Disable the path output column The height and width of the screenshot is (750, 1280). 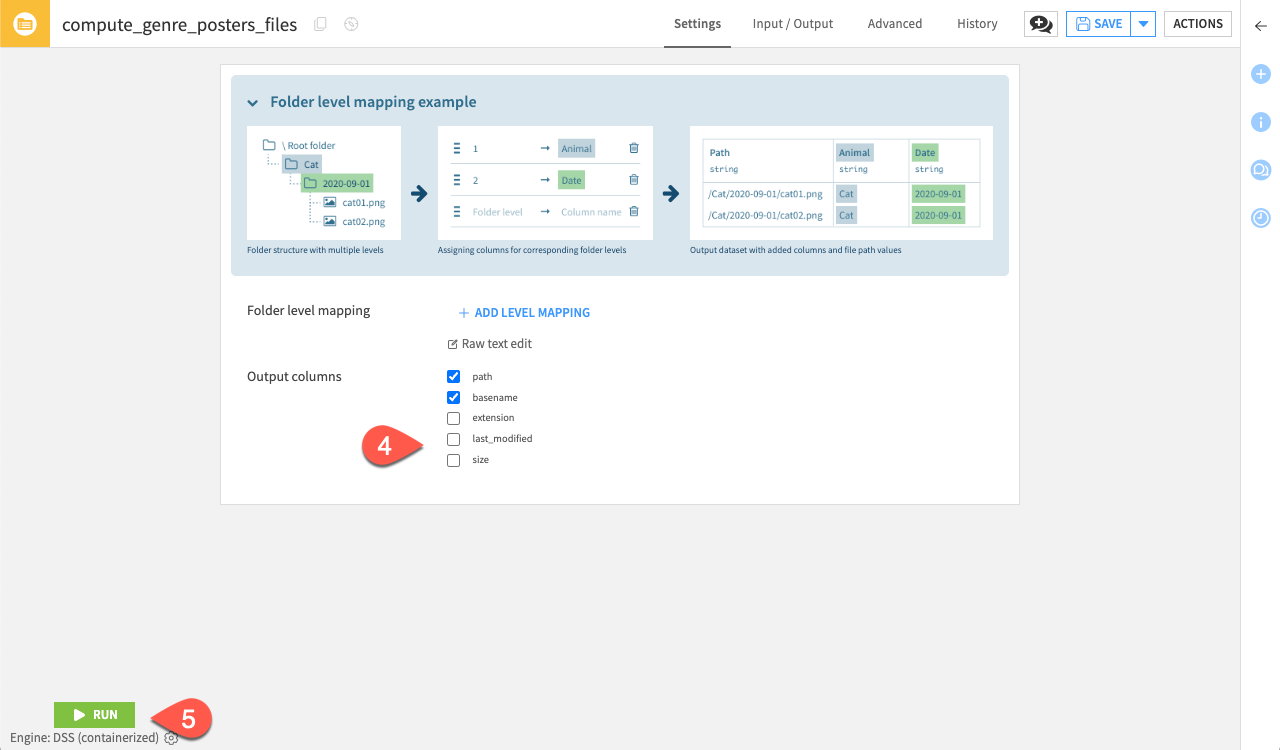(454, 376)
